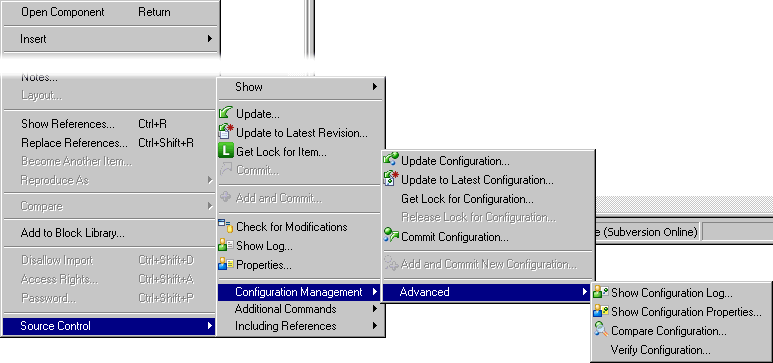Click the Show Log icon
The height and width of the screenshot is (363, 773).
[x=226, y=245]
